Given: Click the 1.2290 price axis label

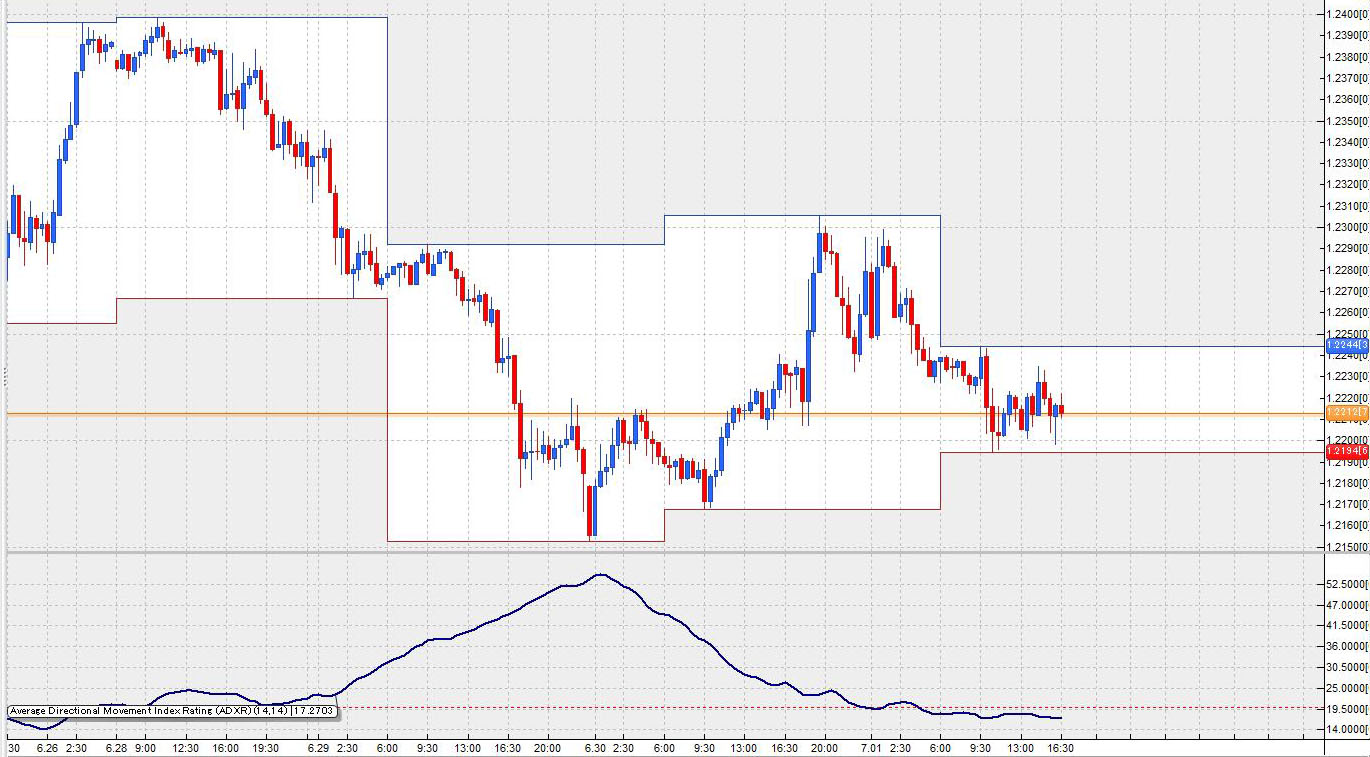Looking at the screenshot, I should 1348,248.
